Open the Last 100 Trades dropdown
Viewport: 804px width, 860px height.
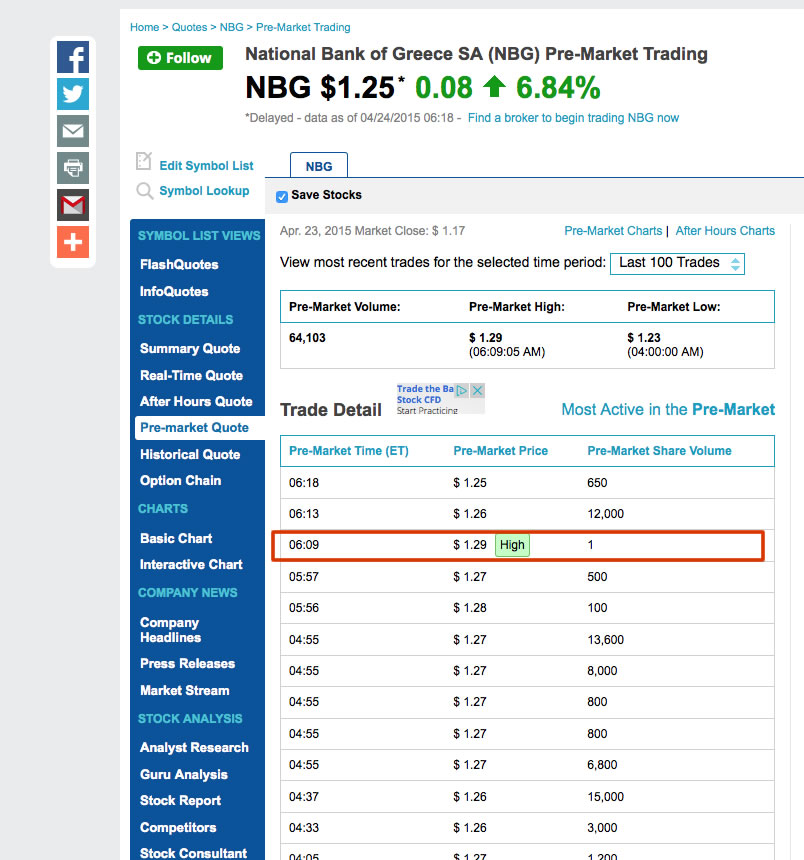tap(677, 262)
